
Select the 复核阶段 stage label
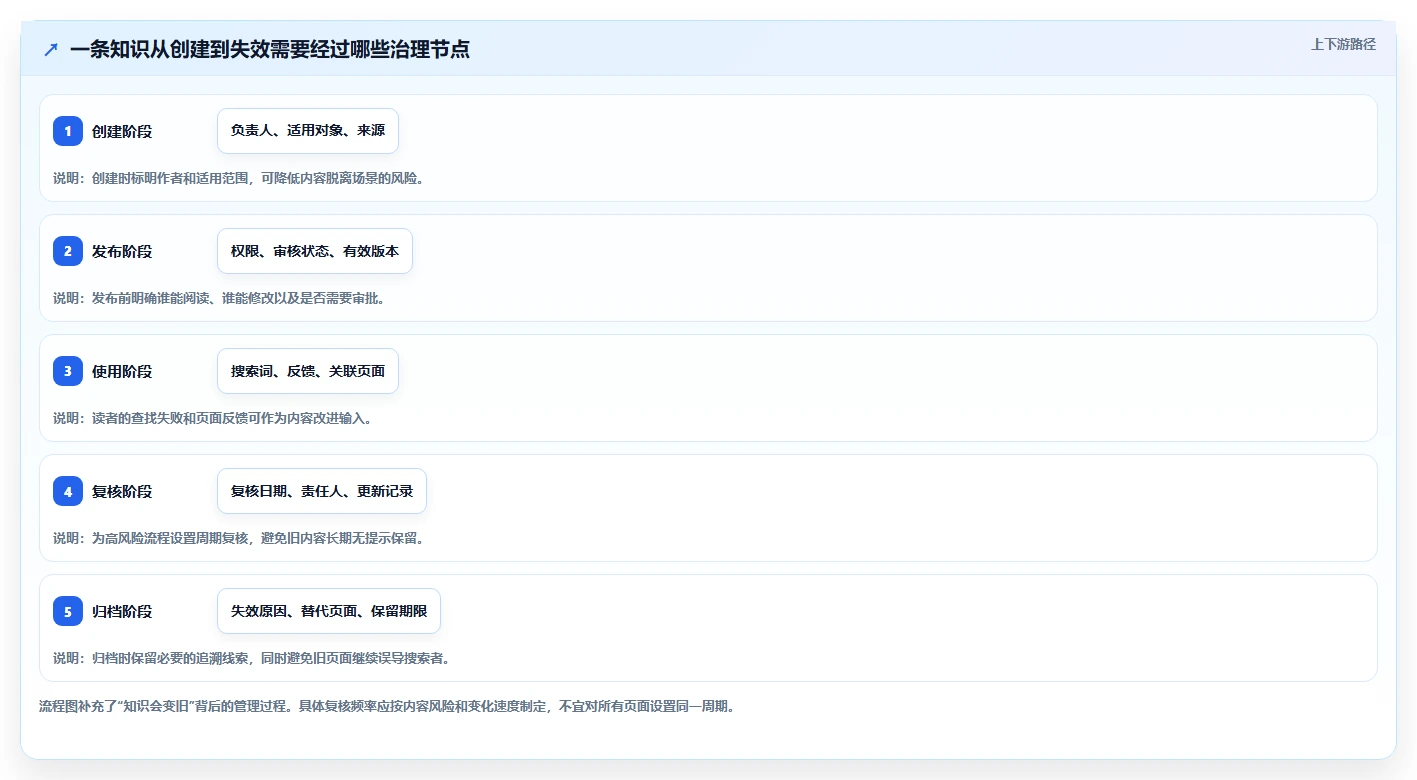[x=122, y=491]
